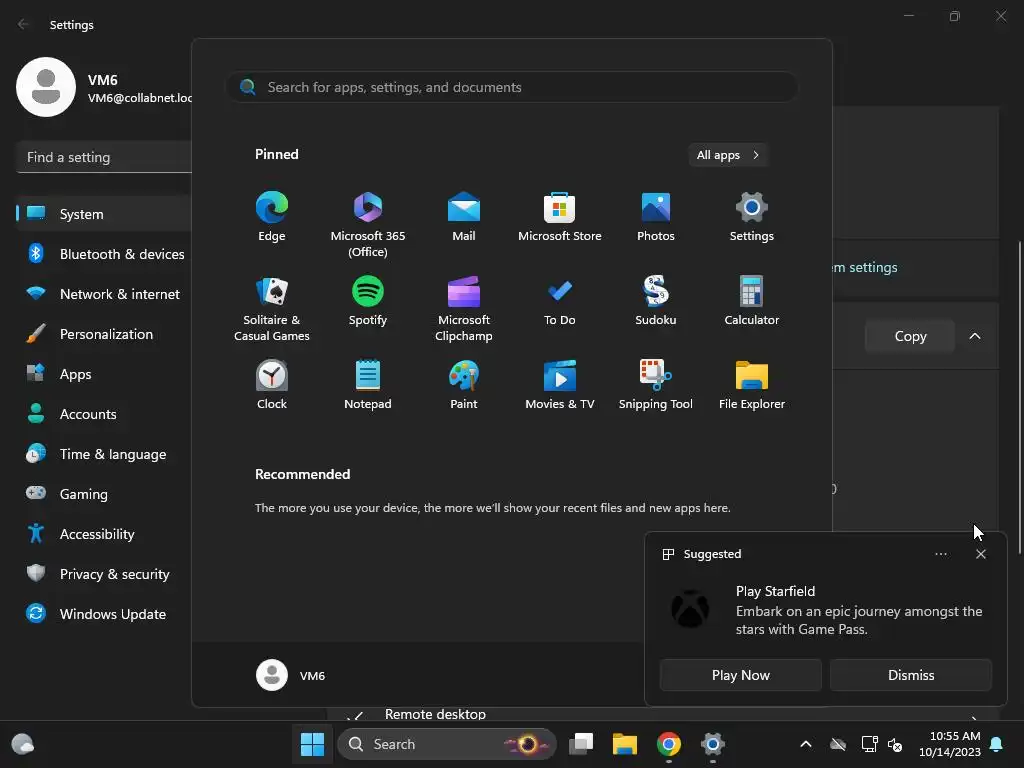This screenshot has width=1024, height=768.
Task: Click the Windows Start button on taskbar
Action: click(312, 744)
